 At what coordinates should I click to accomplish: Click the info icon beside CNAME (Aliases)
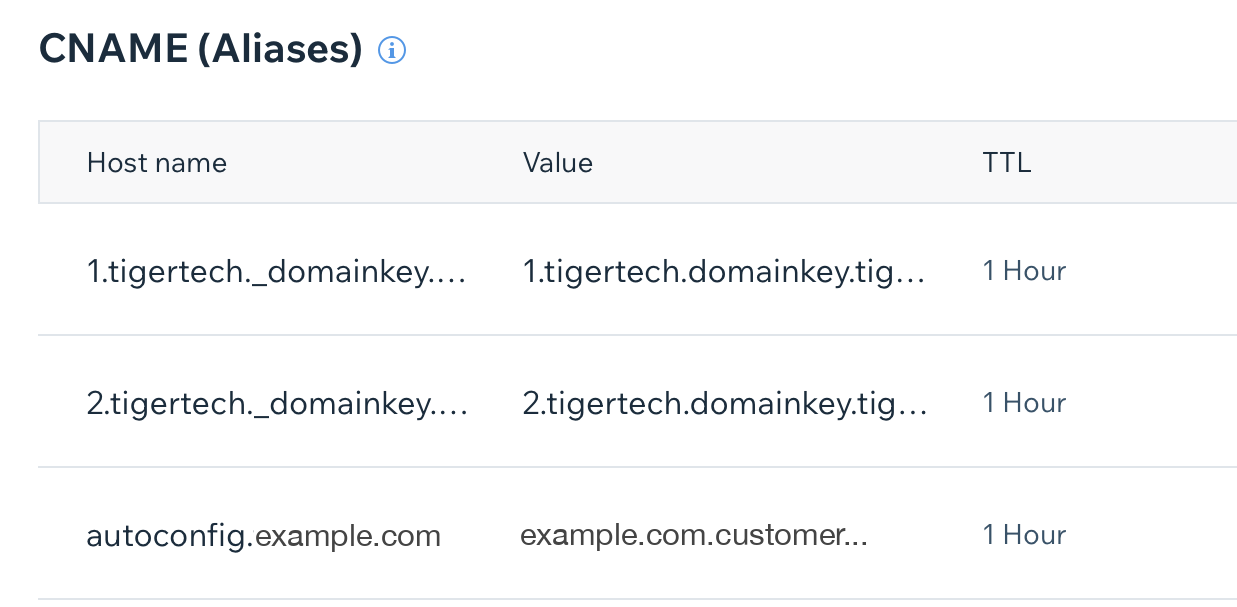[392, 50]
